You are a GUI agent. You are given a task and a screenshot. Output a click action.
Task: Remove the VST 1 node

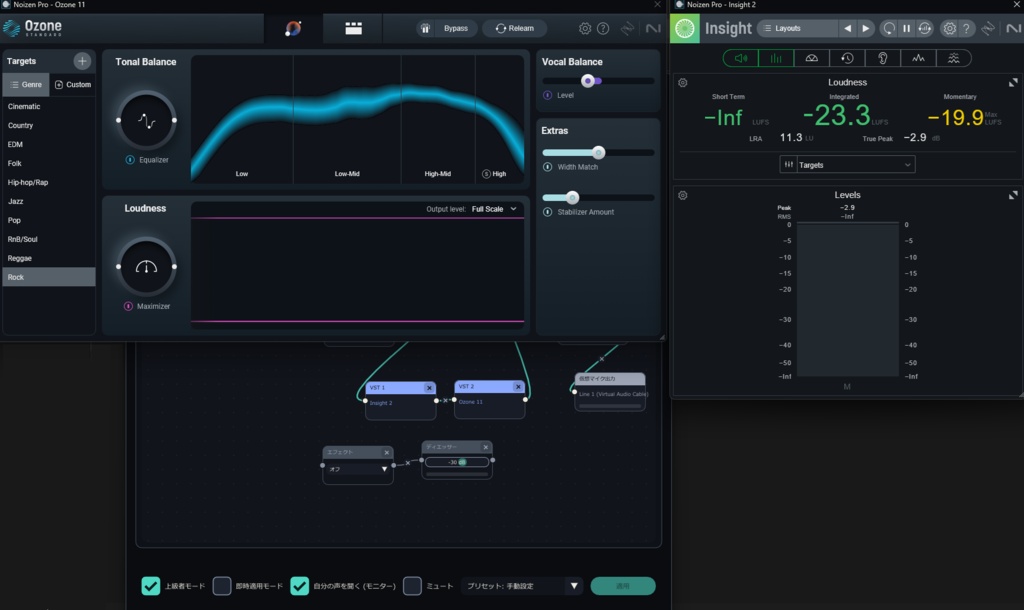(429, 387)
